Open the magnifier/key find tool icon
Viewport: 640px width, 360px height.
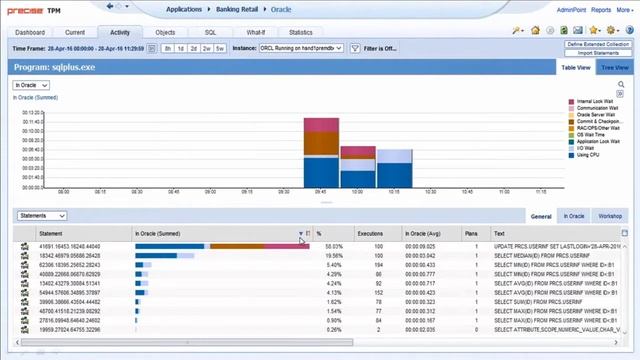[x=517, y=30]
